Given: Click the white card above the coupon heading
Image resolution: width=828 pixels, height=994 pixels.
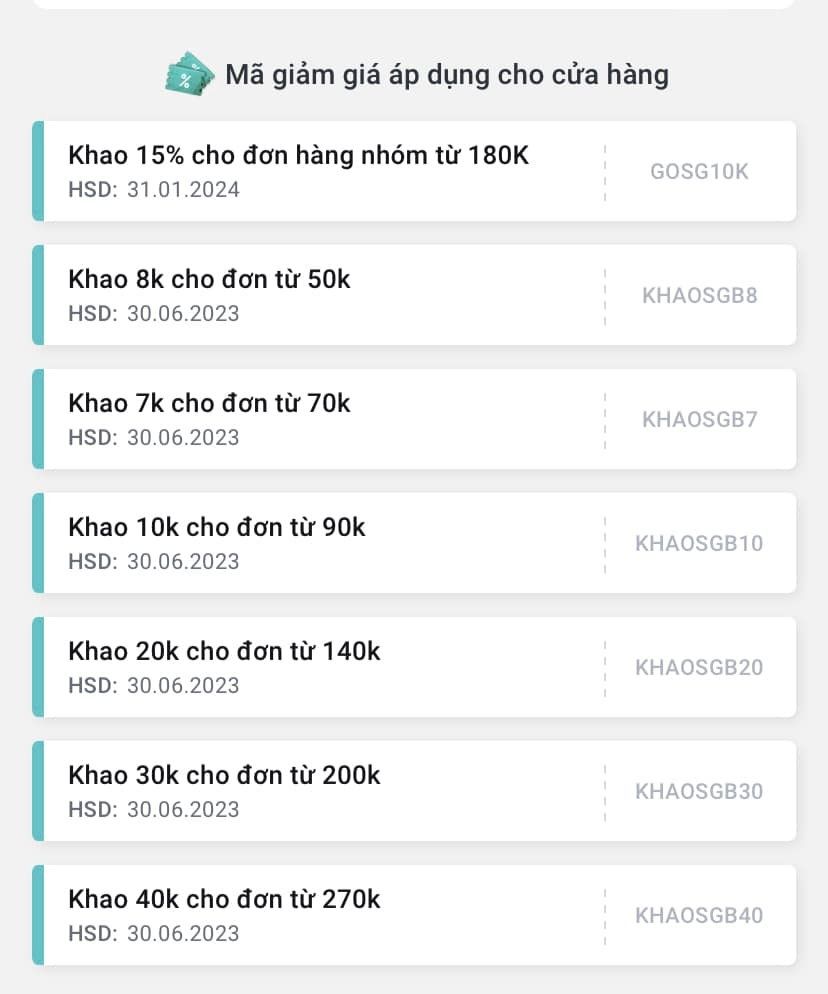Looking at the screenshot, I should pyautogui.click(x=414, y=4).
